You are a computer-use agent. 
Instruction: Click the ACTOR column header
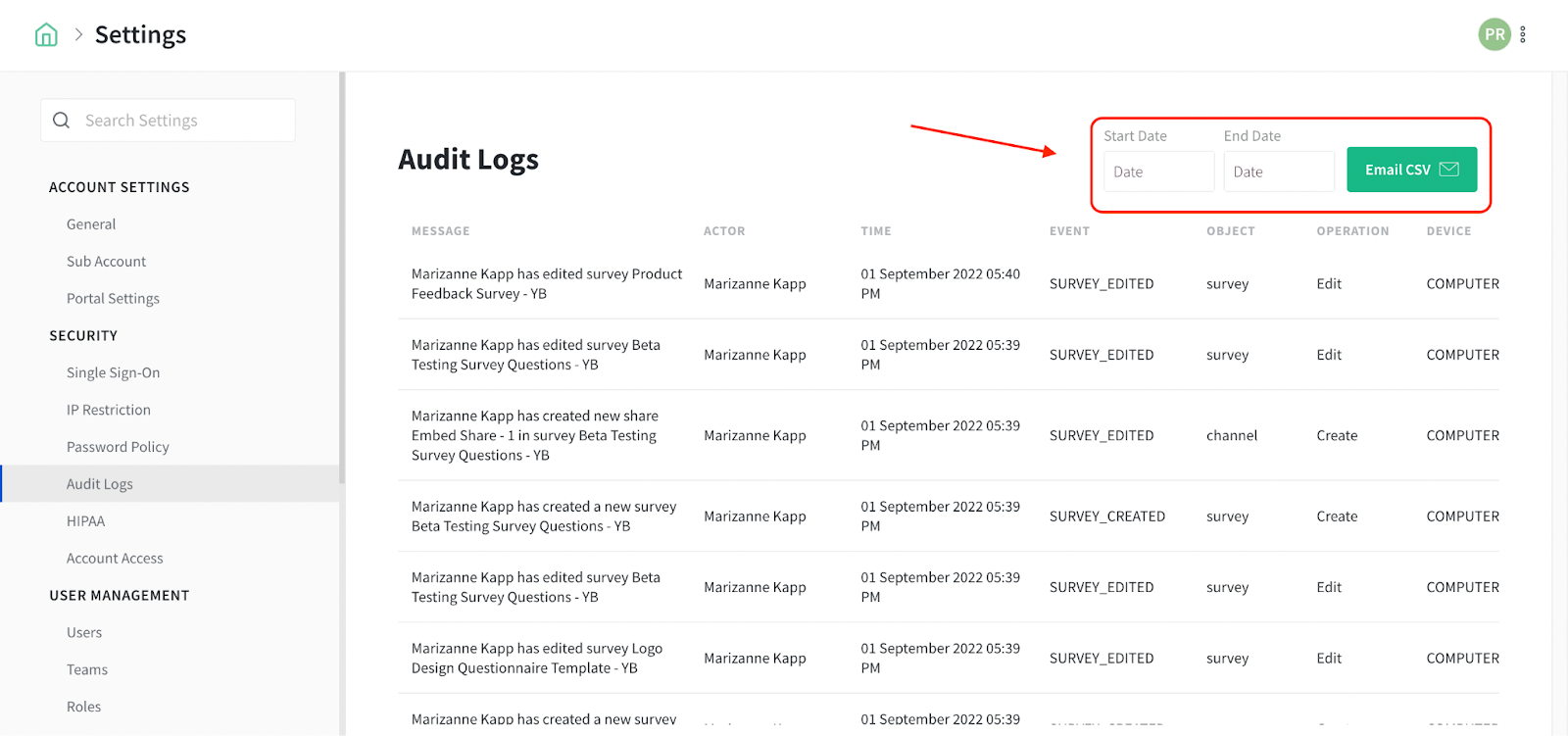(x=724, y=231)
